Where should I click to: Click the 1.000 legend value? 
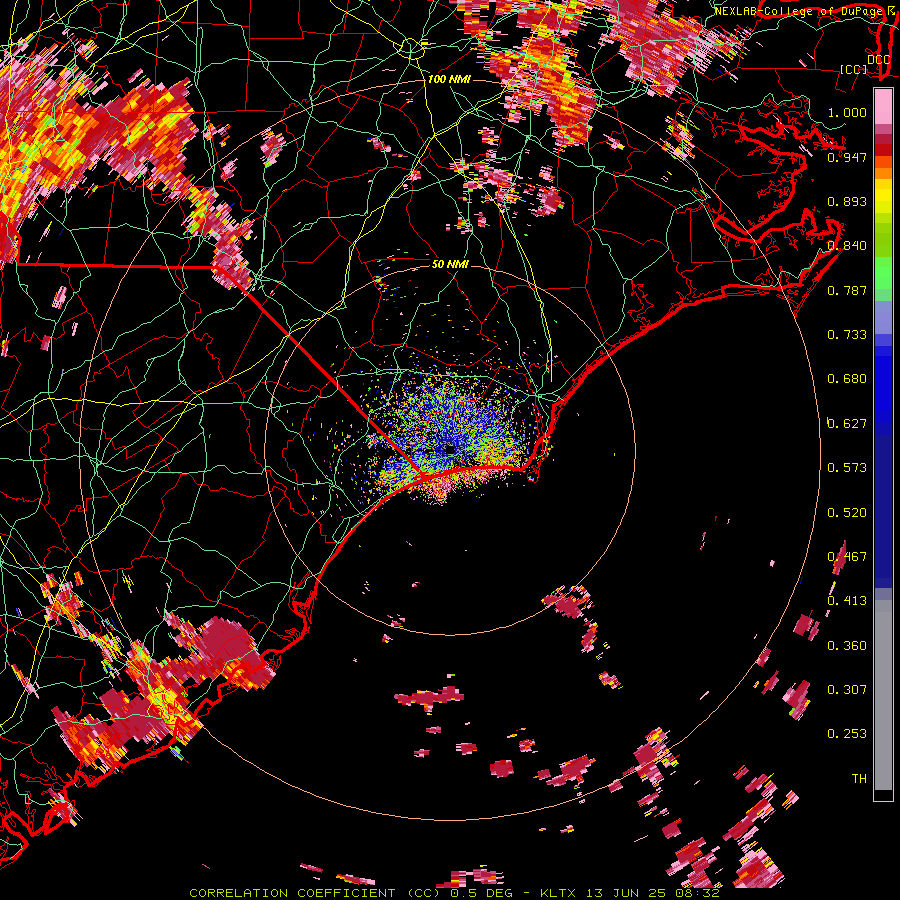point(847,112)
